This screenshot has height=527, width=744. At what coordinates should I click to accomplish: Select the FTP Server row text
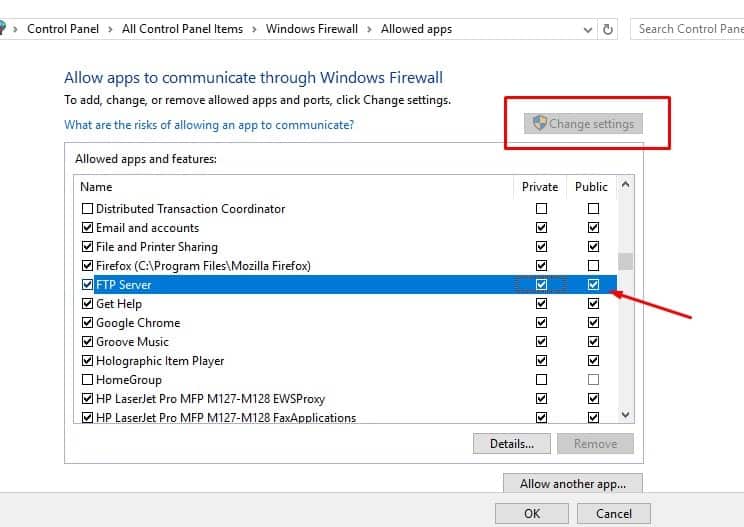point(123,285)
